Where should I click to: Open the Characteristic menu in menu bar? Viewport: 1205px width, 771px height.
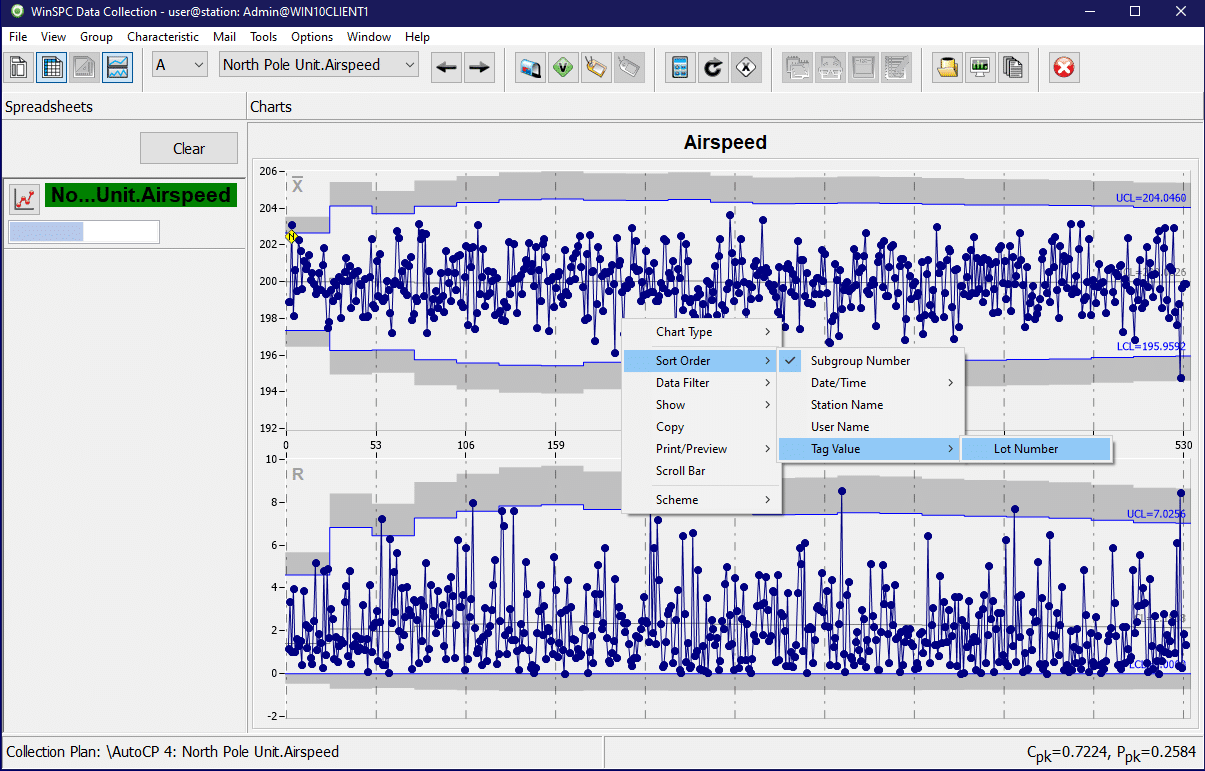(163, 37)
